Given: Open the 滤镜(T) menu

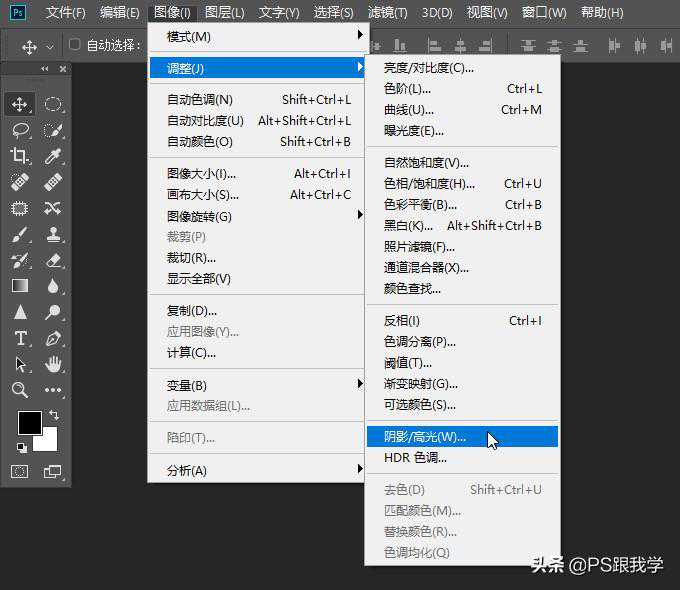Looking at the screenshot, I should coord(387,13).
